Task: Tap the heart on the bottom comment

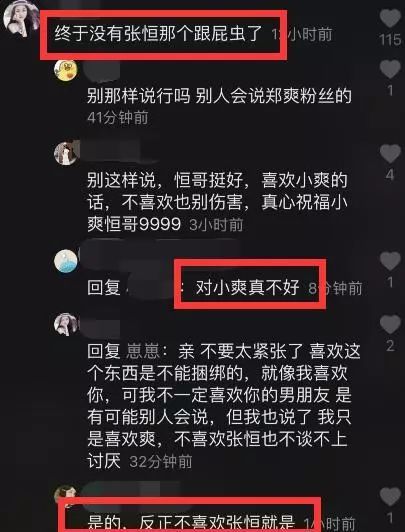Action: pyautogui.click(x=390, y=496)
